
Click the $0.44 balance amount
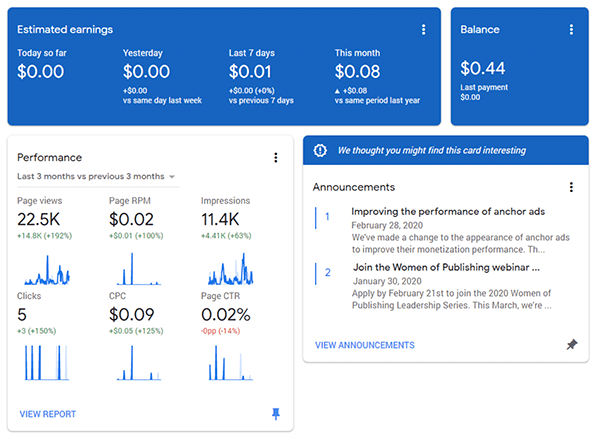pyautogui.click(x=482, y=68)
